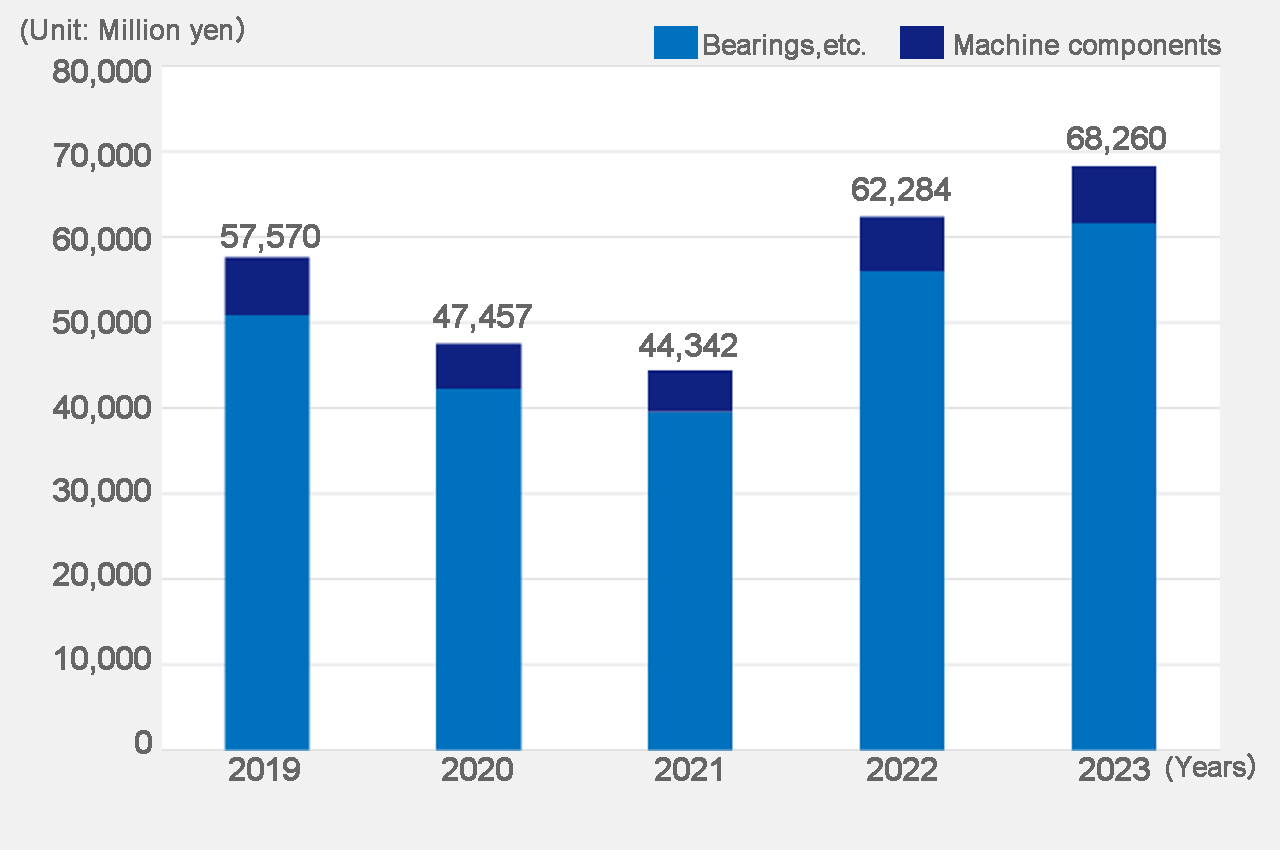Click the 2023 bearings bar segment
This screenshot has width=1280, height=850.
click(x=1114, y=486)
